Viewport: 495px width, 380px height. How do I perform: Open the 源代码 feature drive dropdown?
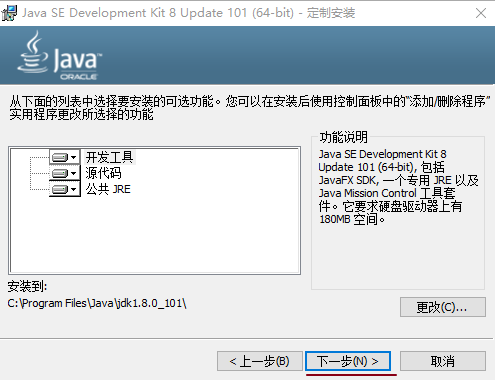(65, 173)
